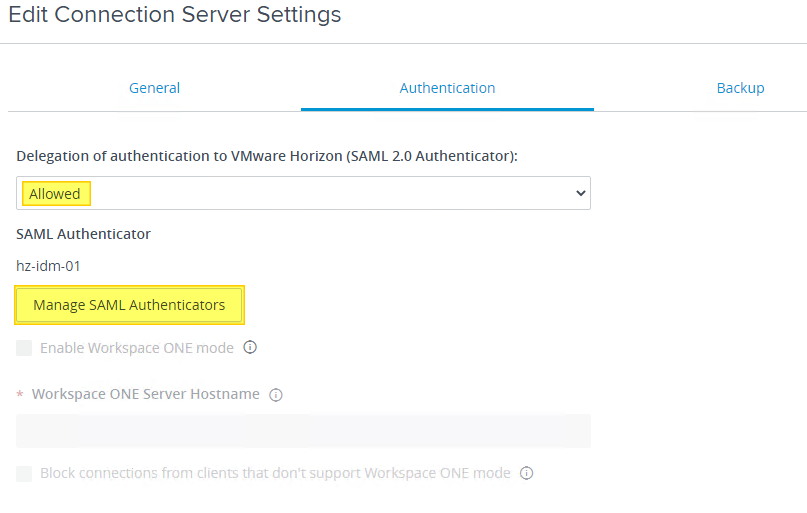Open the Backup tab
Viewport: 807px width, 513px height.
(740, 88)
